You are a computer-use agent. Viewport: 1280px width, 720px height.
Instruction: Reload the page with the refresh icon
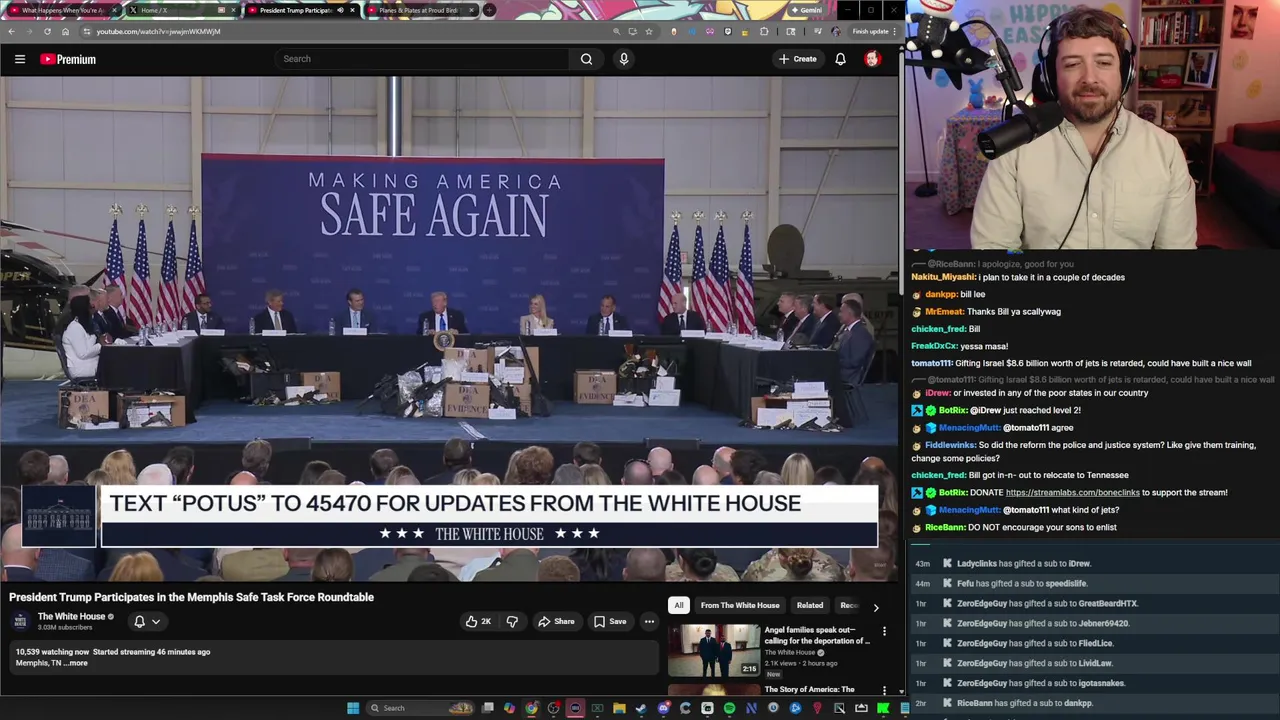pos(47,31)
